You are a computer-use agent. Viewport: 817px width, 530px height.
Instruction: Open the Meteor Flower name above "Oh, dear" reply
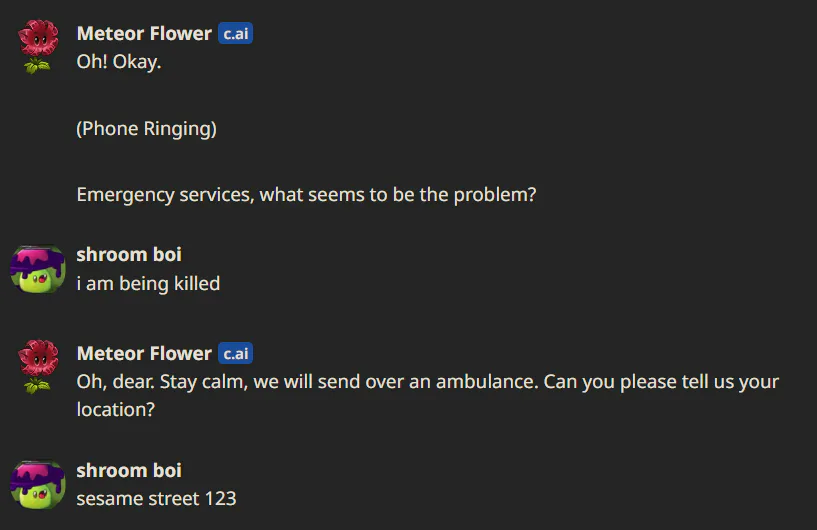pos(144,353)
